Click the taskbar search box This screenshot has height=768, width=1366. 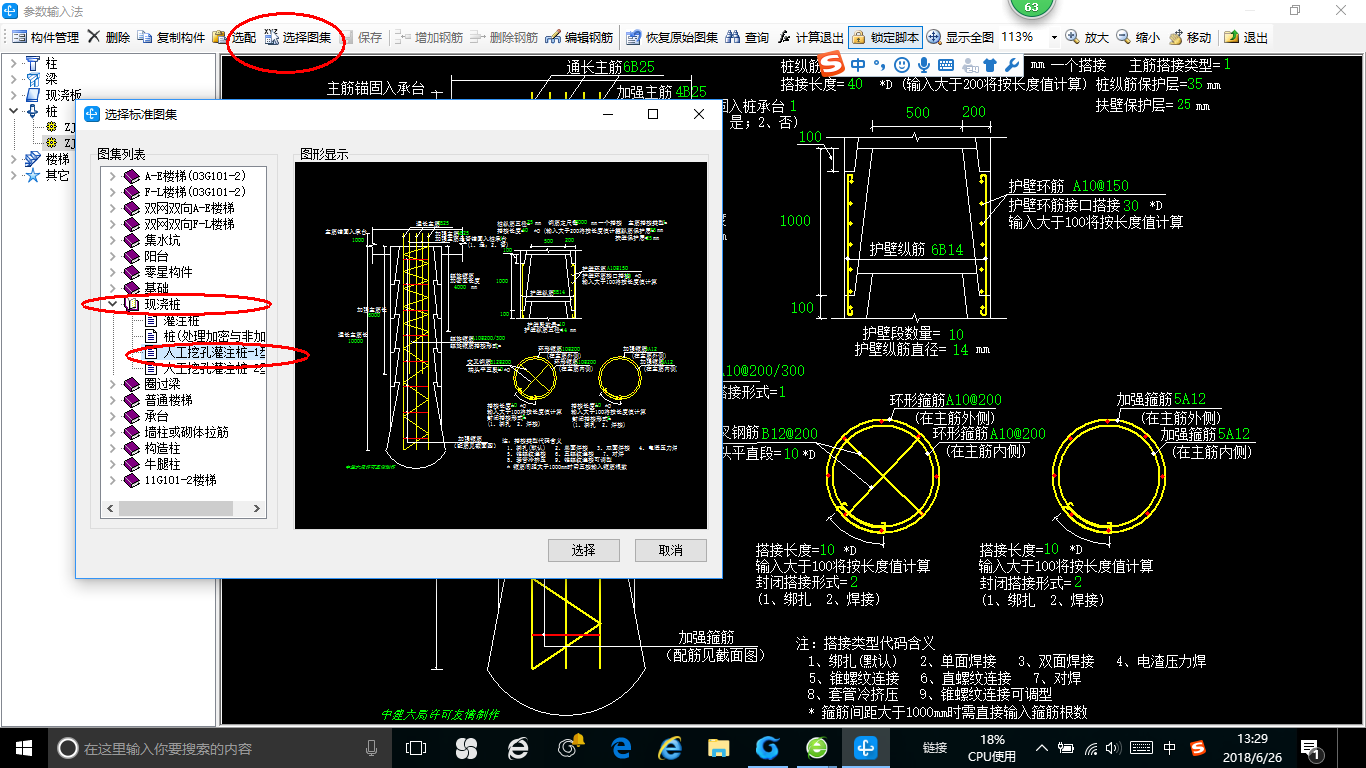pos(220,748)
